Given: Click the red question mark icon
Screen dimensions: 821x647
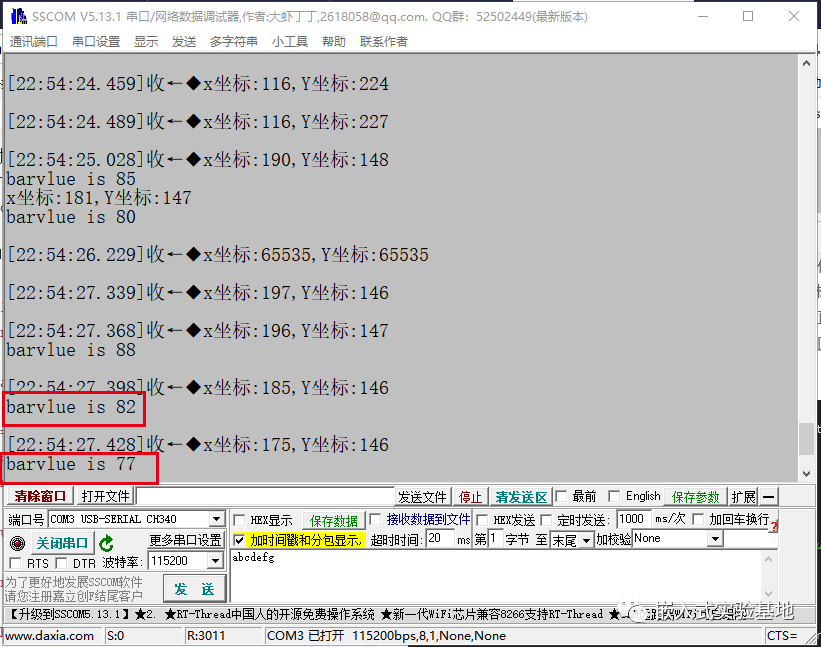Looking at the screenshot, I should [x=774, y=526].
